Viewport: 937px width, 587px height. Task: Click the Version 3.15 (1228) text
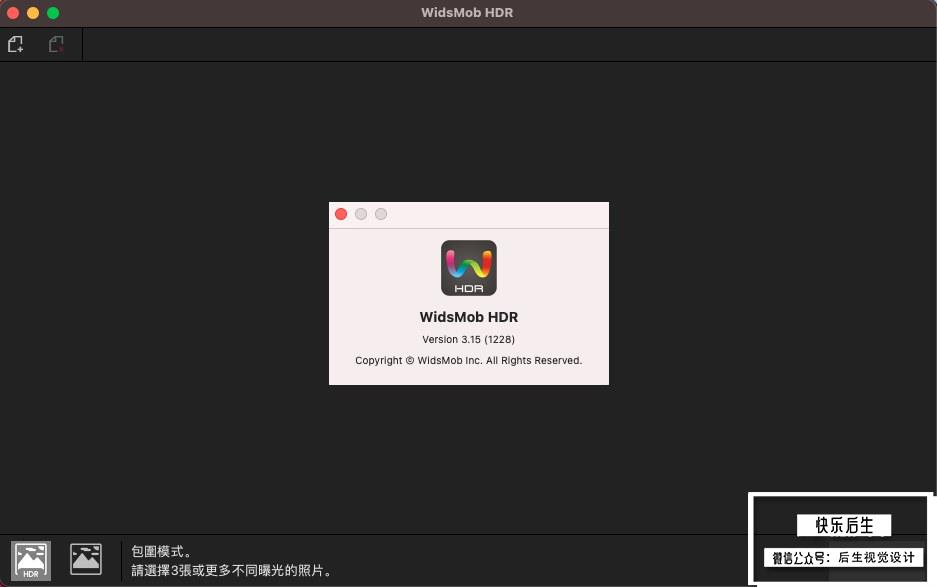468,340
